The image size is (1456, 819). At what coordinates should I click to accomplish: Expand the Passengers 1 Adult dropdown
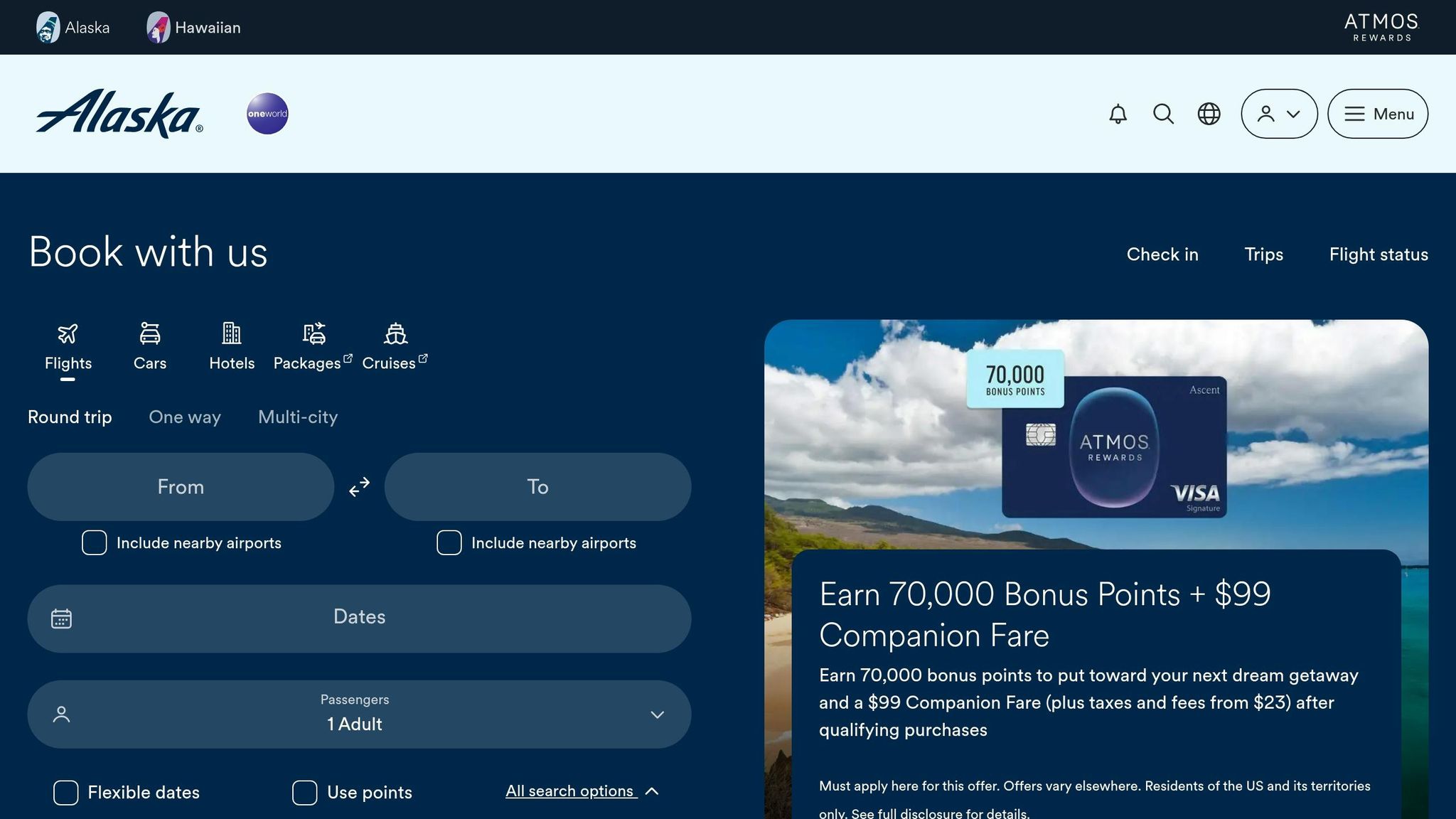359,714
